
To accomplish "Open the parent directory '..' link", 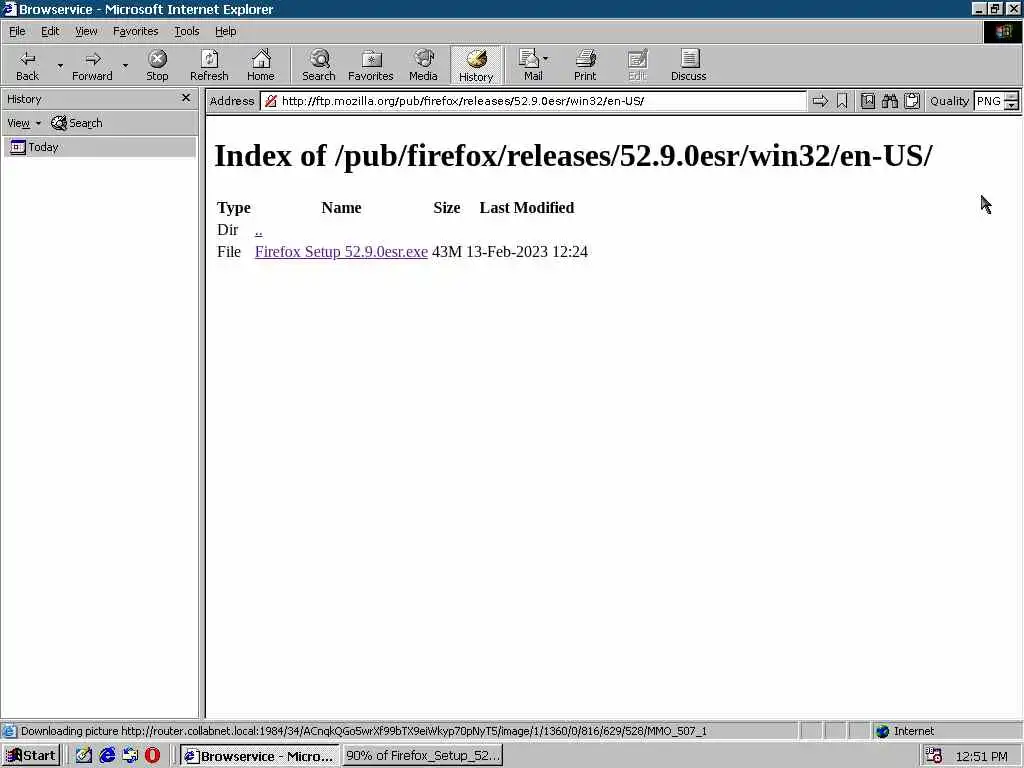I will point(259,230).
